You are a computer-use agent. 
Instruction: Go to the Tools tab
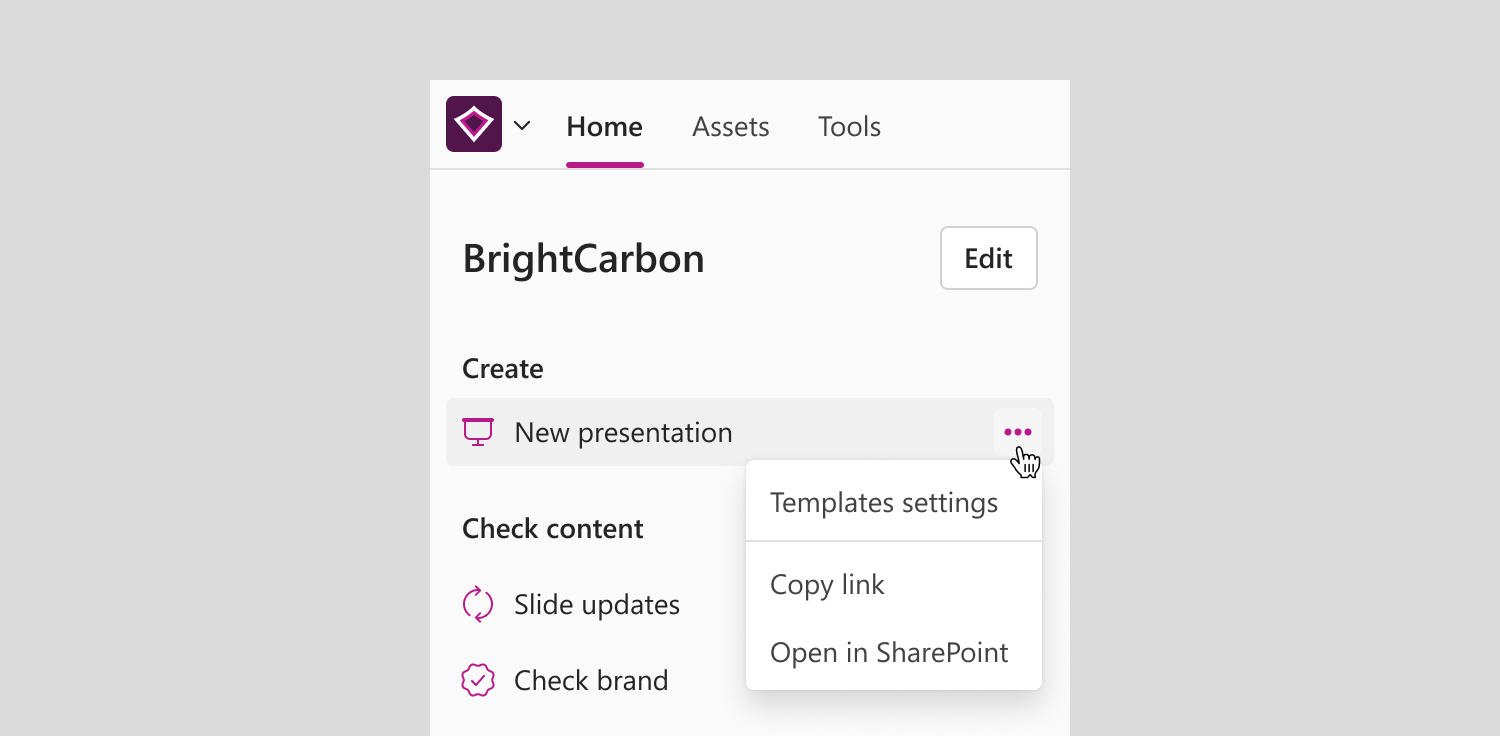[x=849, y=127]
